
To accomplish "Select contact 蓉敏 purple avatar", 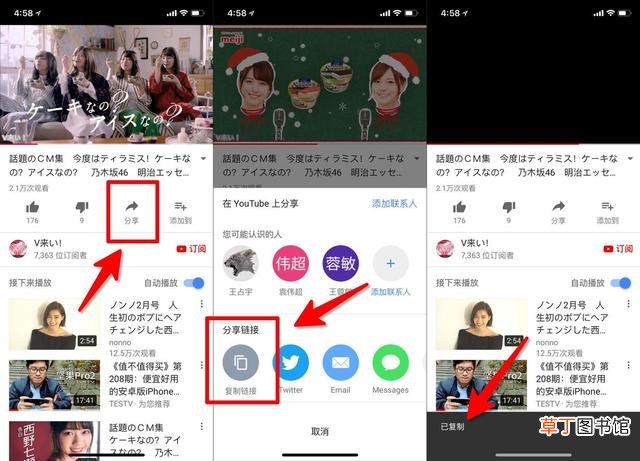I will pyautogui.click(x=340, y=263).
